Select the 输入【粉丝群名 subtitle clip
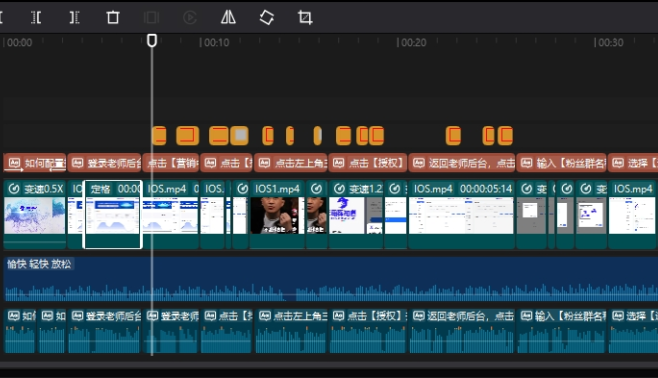Screen dimensions: 658x378 pyautogui.click(x=561, y=163)
